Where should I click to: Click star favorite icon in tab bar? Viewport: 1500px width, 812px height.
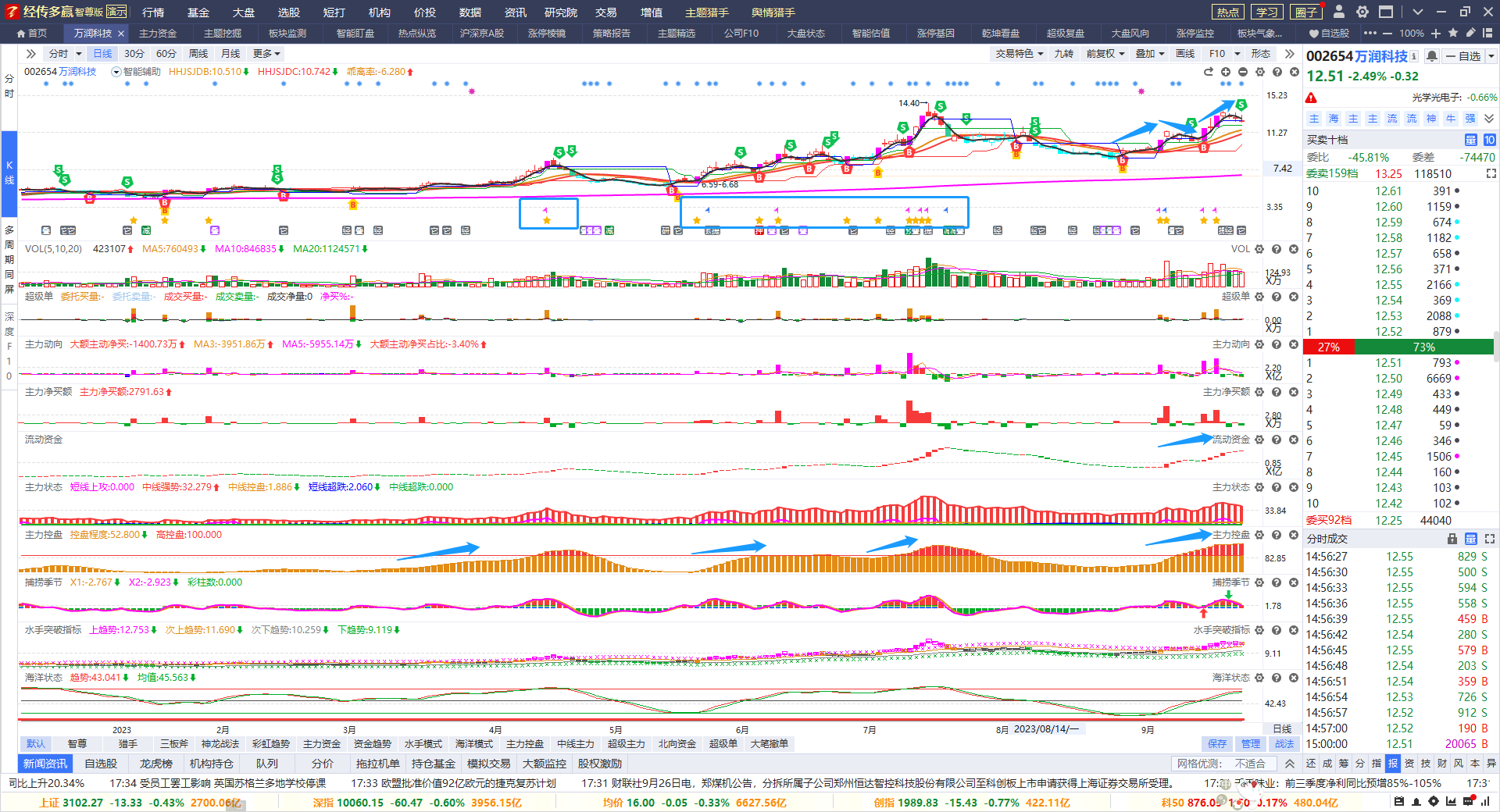coord(1453,33)
